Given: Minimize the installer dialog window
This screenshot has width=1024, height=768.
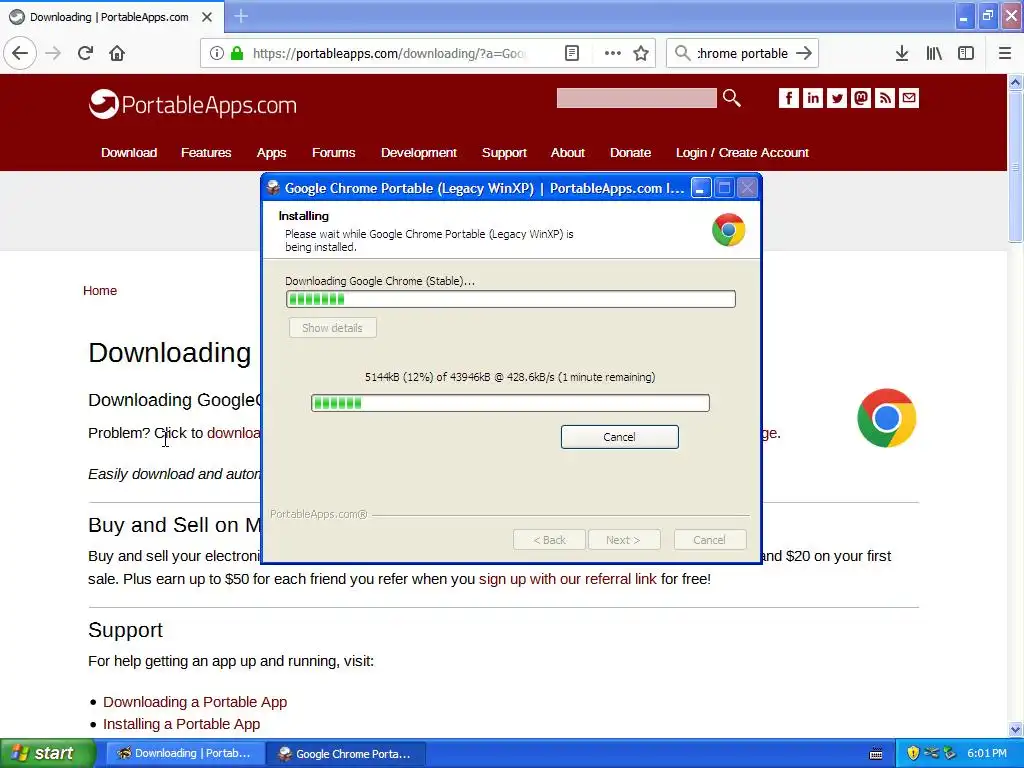Looking at the screenshot, I should pyautogui.click(x=701, y=188).
